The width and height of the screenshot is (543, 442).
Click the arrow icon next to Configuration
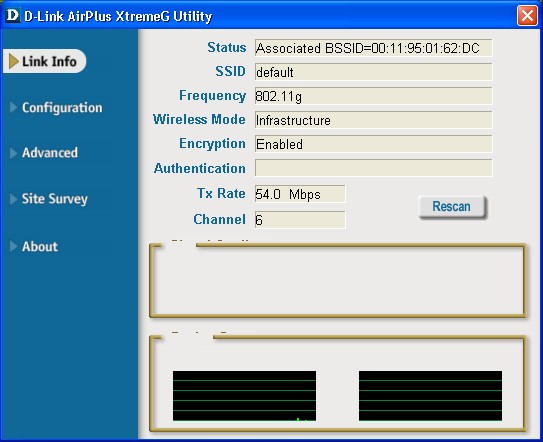(x=14, y=107)
